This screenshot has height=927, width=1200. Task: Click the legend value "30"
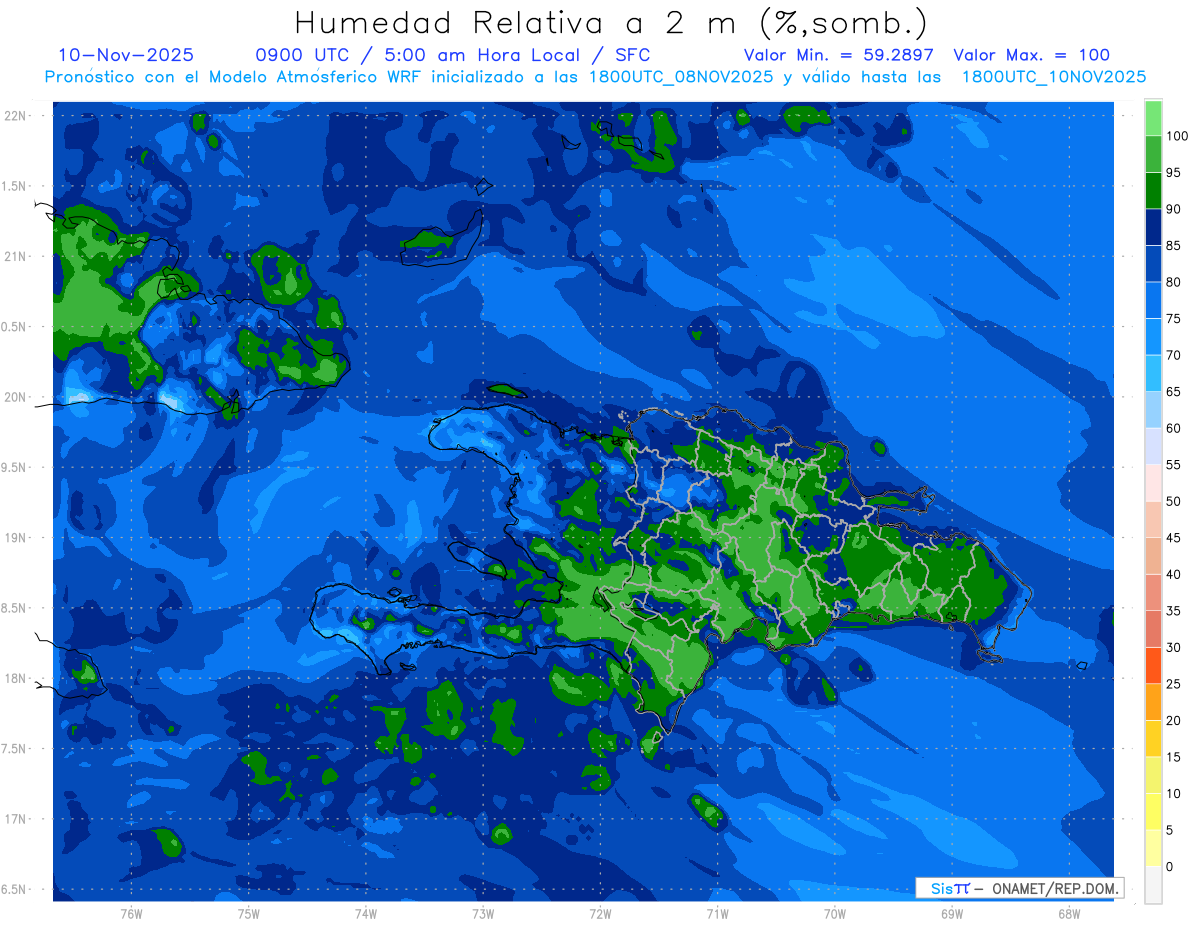[1173, 647]
